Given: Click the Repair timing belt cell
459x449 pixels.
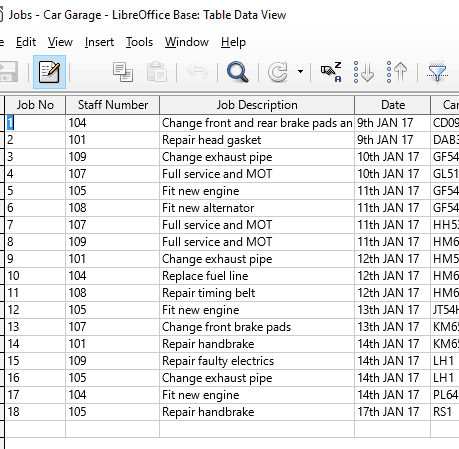Looking at the screenshot, I should [x=257, y=293].
